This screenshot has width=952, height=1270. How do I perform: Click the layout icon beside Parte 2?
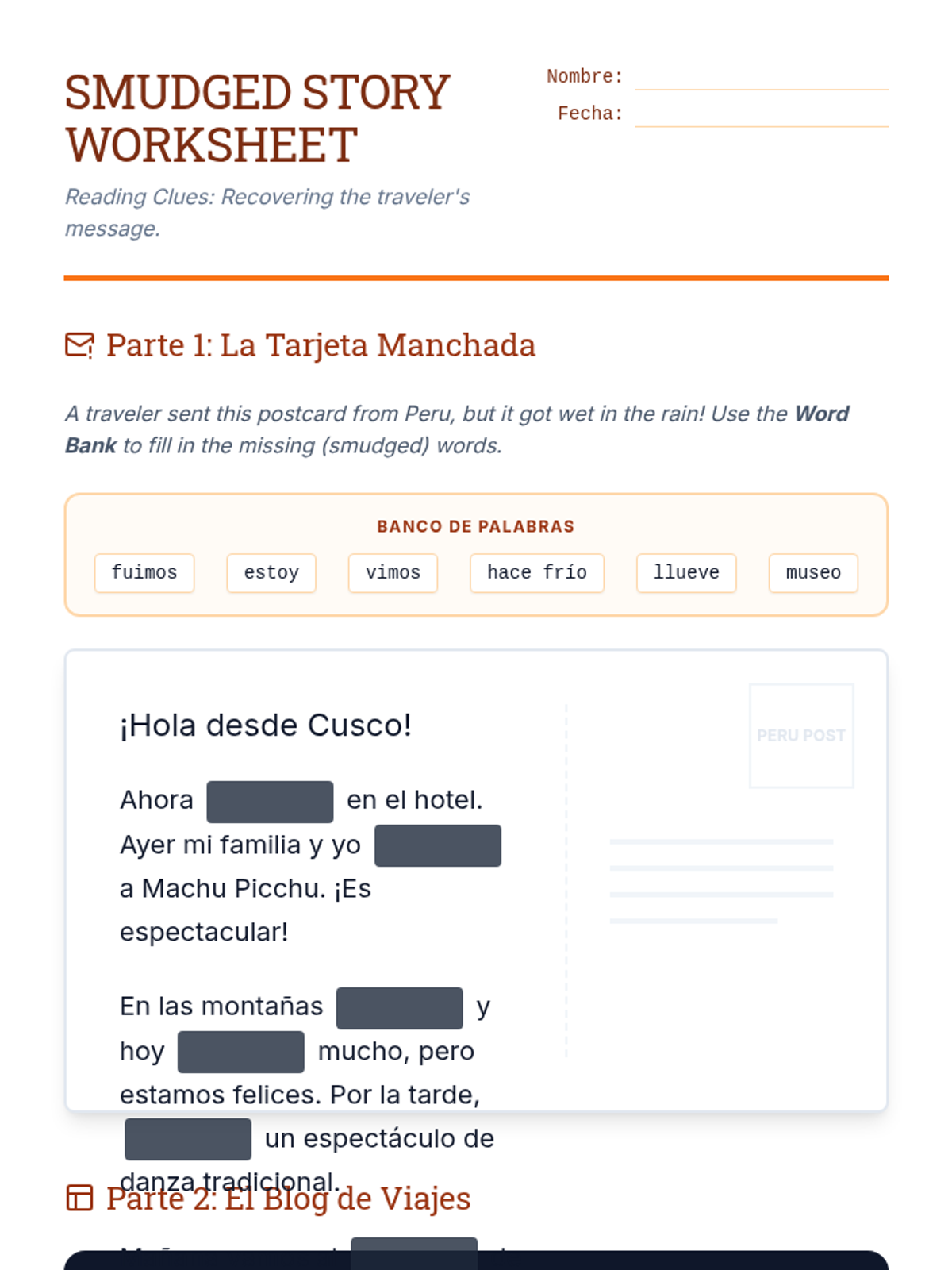(79, 1198)
